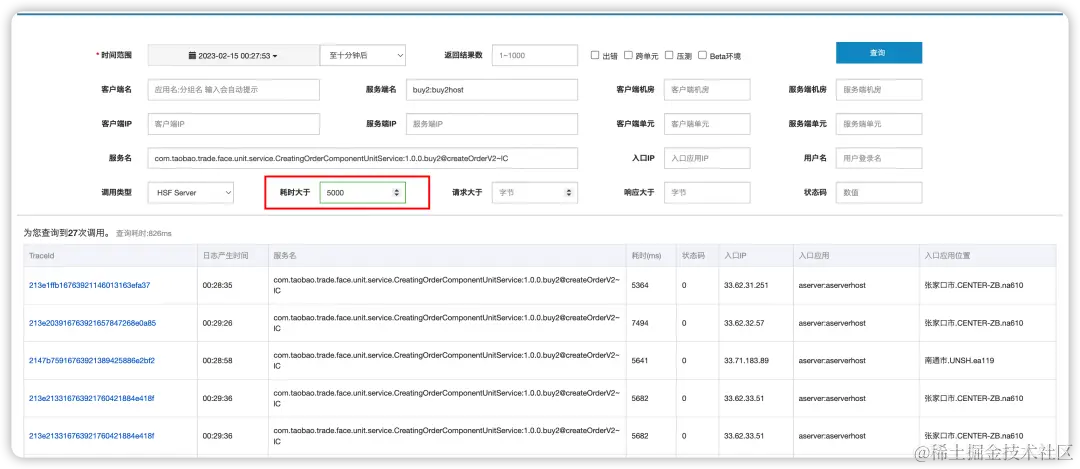Click the 服务名 service name input field
This screenshot has width=1080, height=469.
tap(363, 158)
